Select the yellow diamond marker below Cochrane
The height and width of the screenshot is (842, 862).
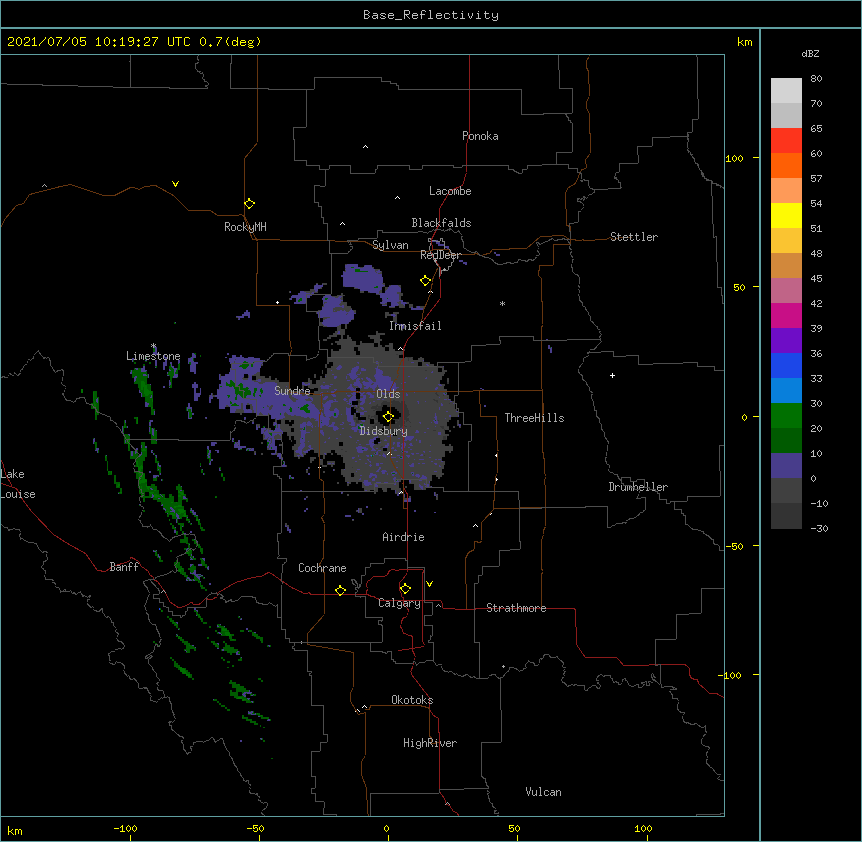pyautogui.click(x=340, y=590)
